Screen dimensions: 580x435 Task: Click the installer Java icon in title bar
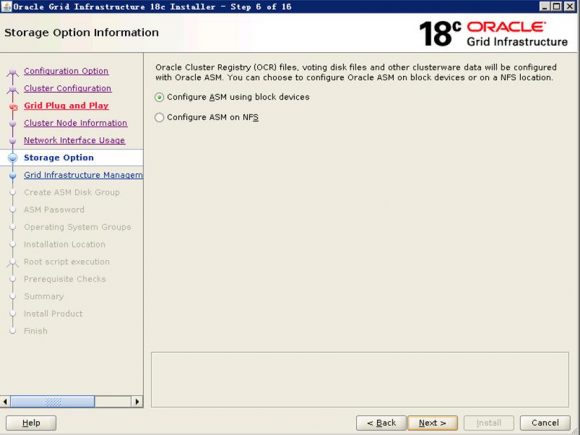click(x=6, y=6)
